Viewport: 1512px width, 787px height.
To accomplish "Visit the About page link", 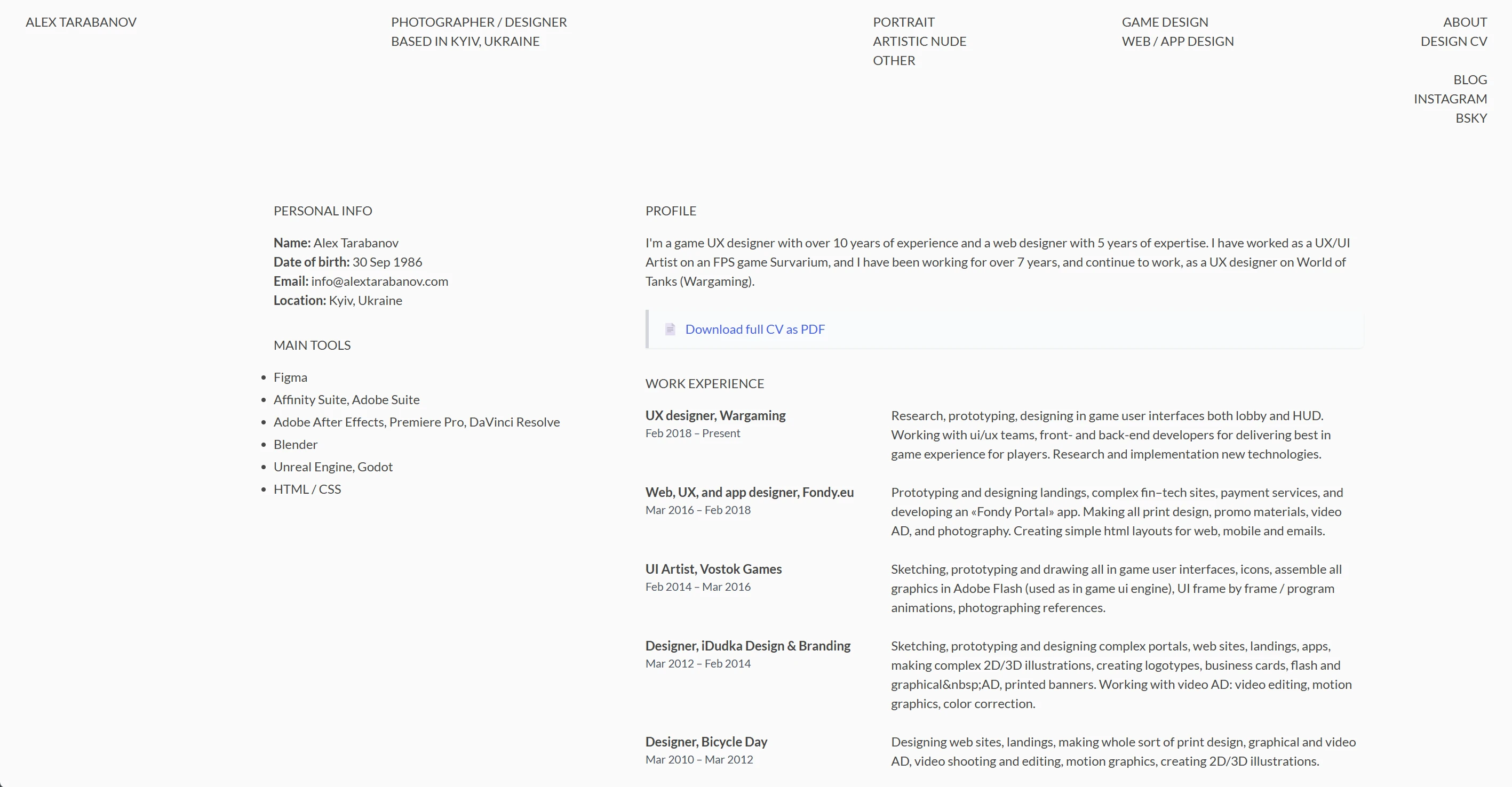I will [1465, 22].
